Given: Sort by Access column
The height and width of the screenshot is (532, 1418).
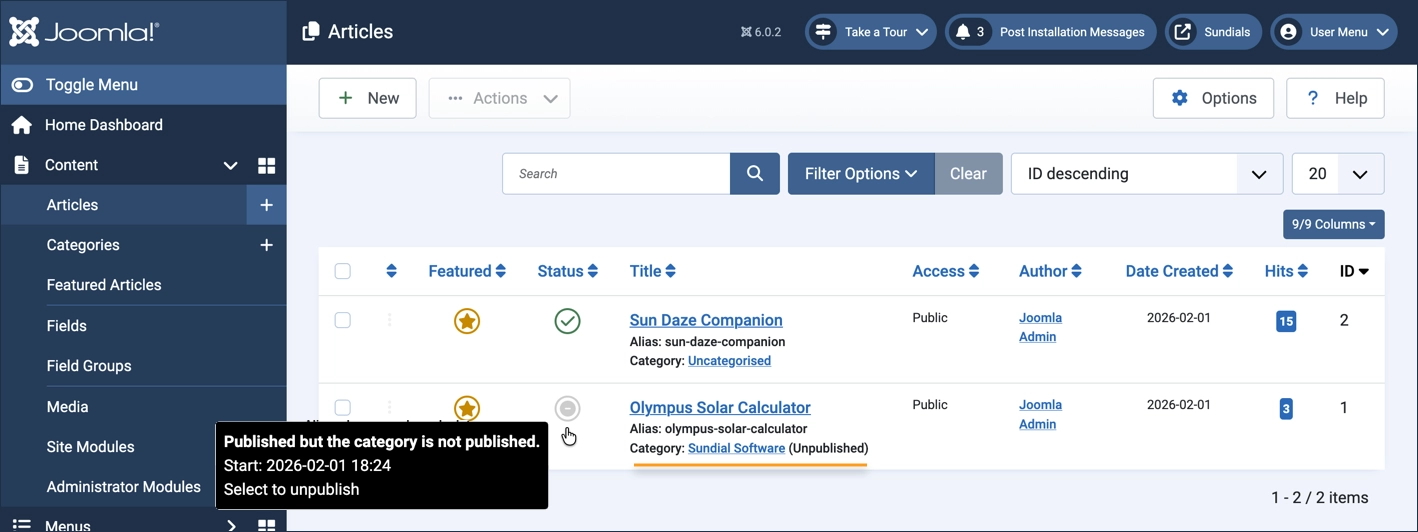Looking at the screenshot, I should pos(945,271).
